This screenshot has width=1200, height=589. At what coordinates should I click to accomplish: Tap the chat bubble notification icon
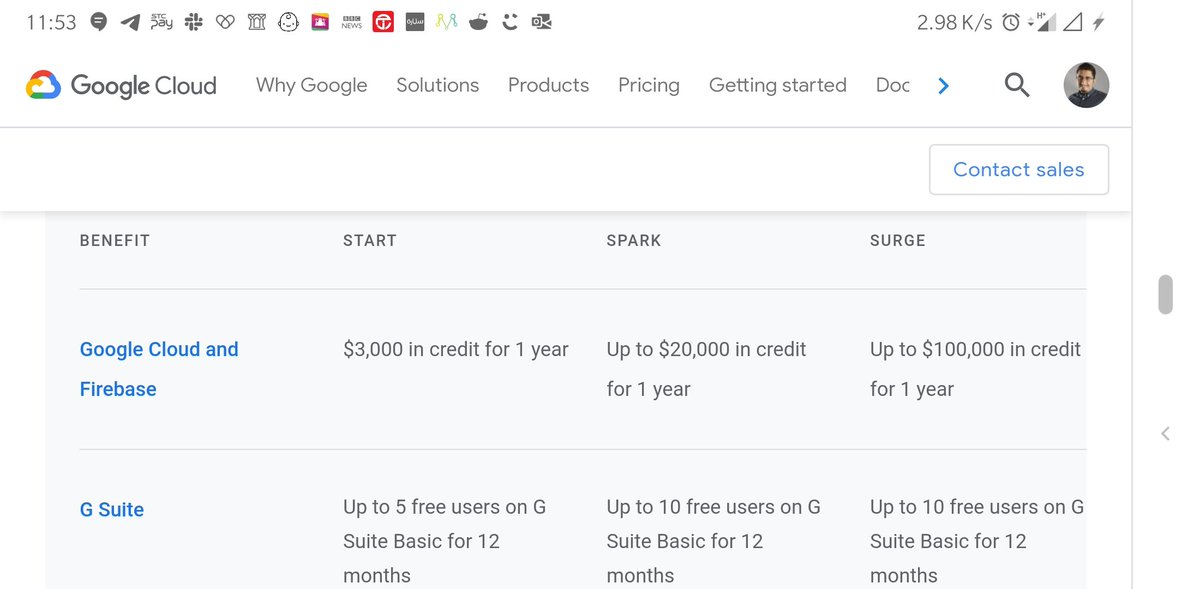pos(98,22)
